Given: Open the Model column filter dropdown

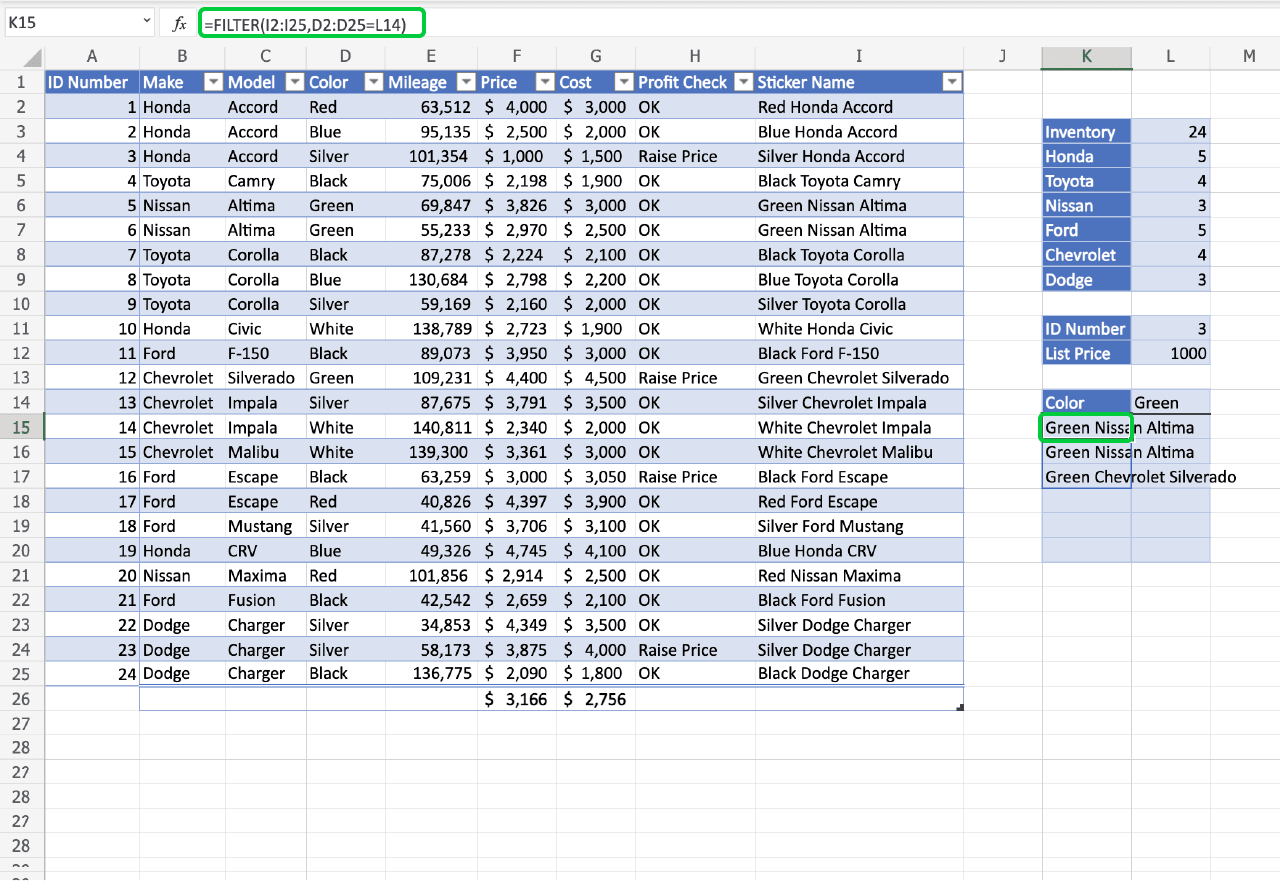Looking at the screenshot, I should coord(294,83).
